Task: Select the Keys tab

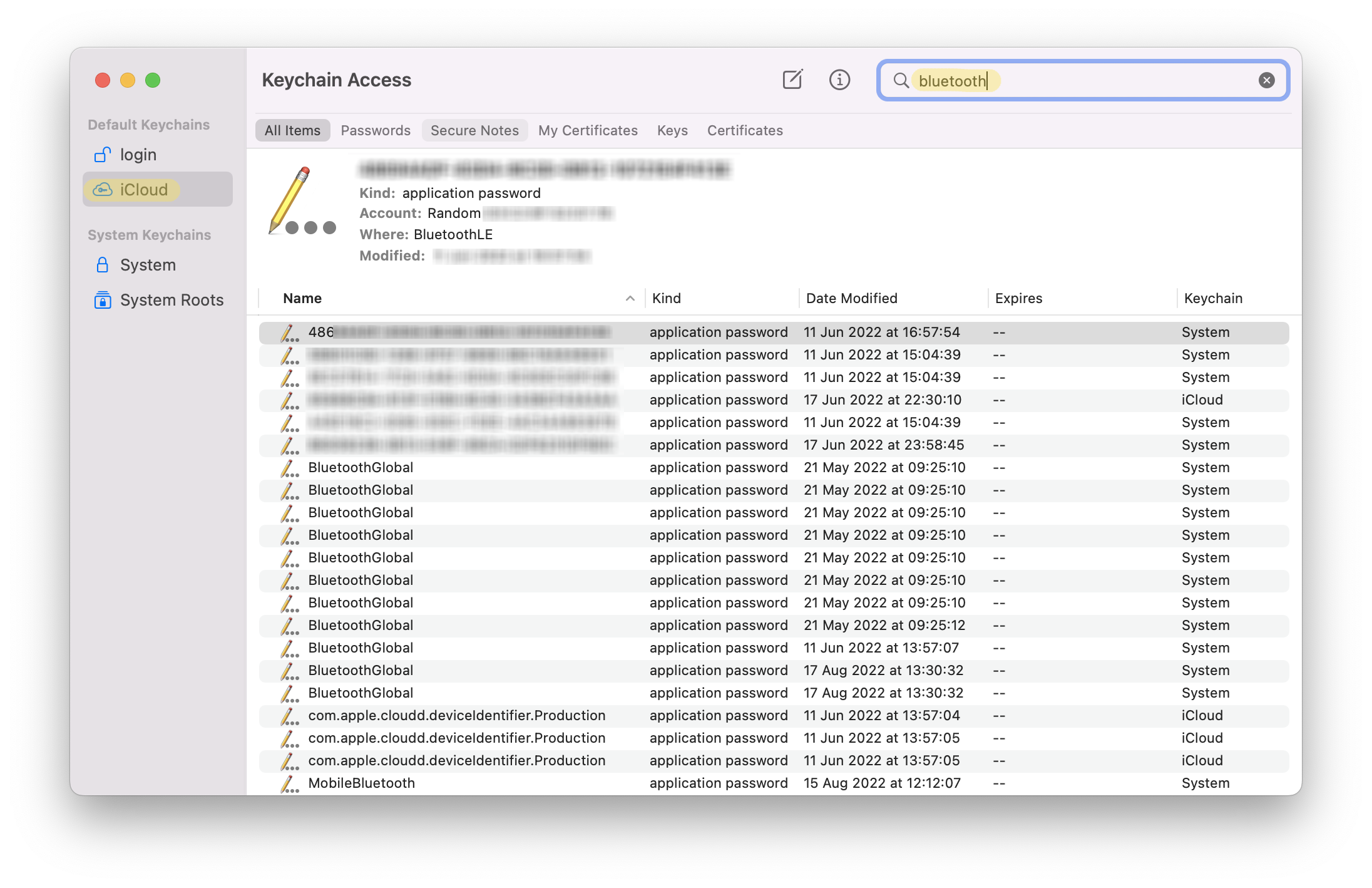Action: point(672,130)
